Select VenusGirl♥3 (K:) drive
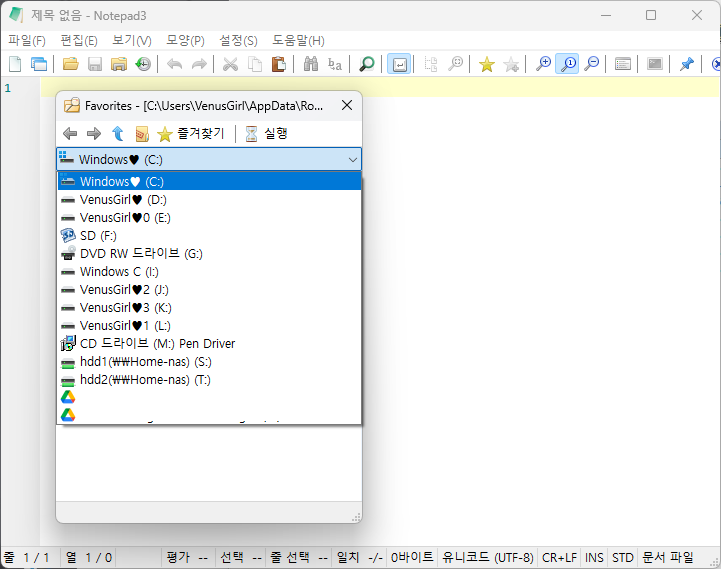The height and width of the screenshot is (569, 721). click(209, 307)
